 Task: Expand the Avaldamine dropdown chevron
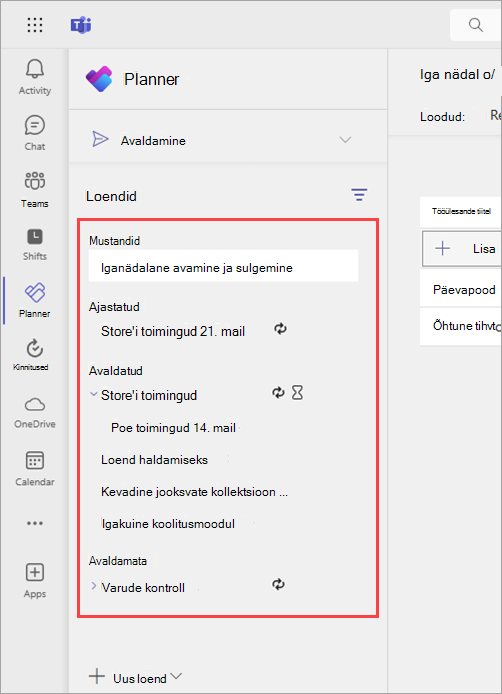345,140
